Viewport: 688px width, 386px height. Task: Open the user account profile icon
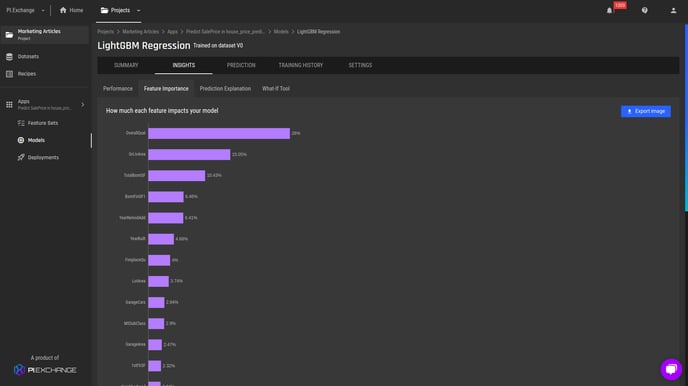[x=674, y=11]
